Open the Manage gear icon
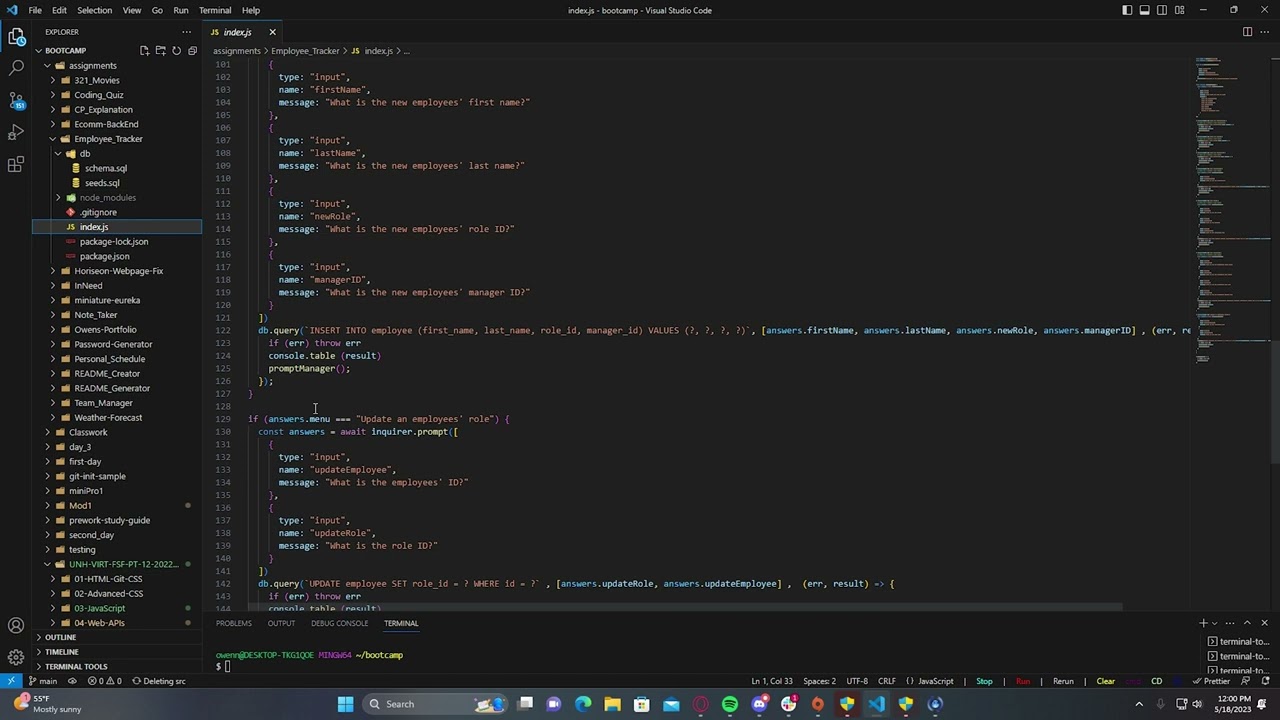Viewport: 1280px width, 720px height. 16,657
